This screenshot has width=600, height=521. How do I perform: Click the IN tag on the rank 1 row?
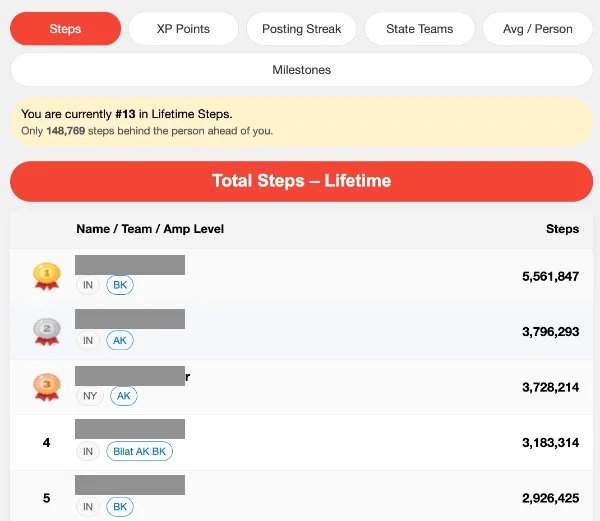[88, 285]
